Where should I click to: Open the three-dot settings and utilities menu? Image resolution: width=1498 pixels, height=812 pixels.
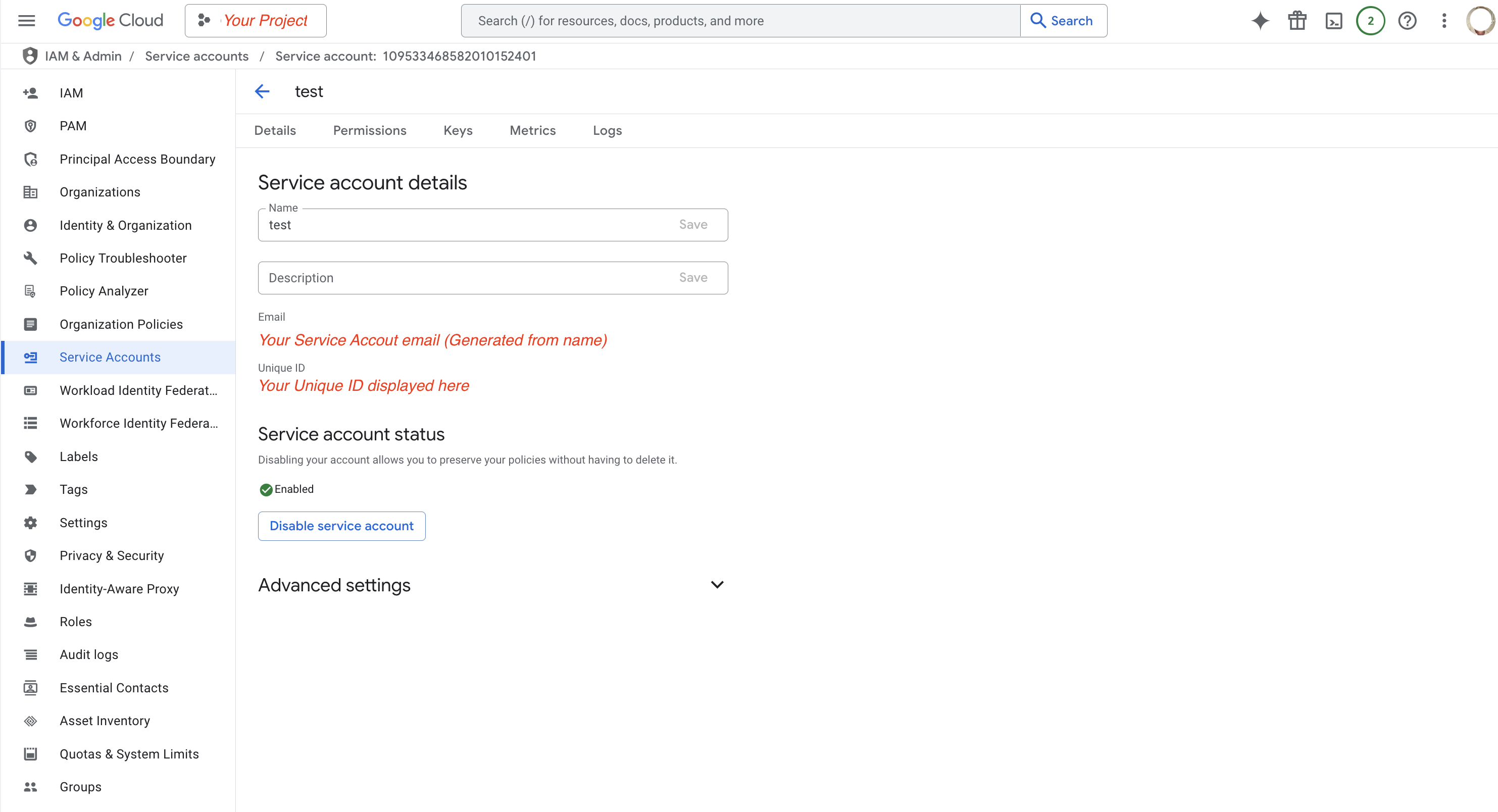pos(1444,21)
